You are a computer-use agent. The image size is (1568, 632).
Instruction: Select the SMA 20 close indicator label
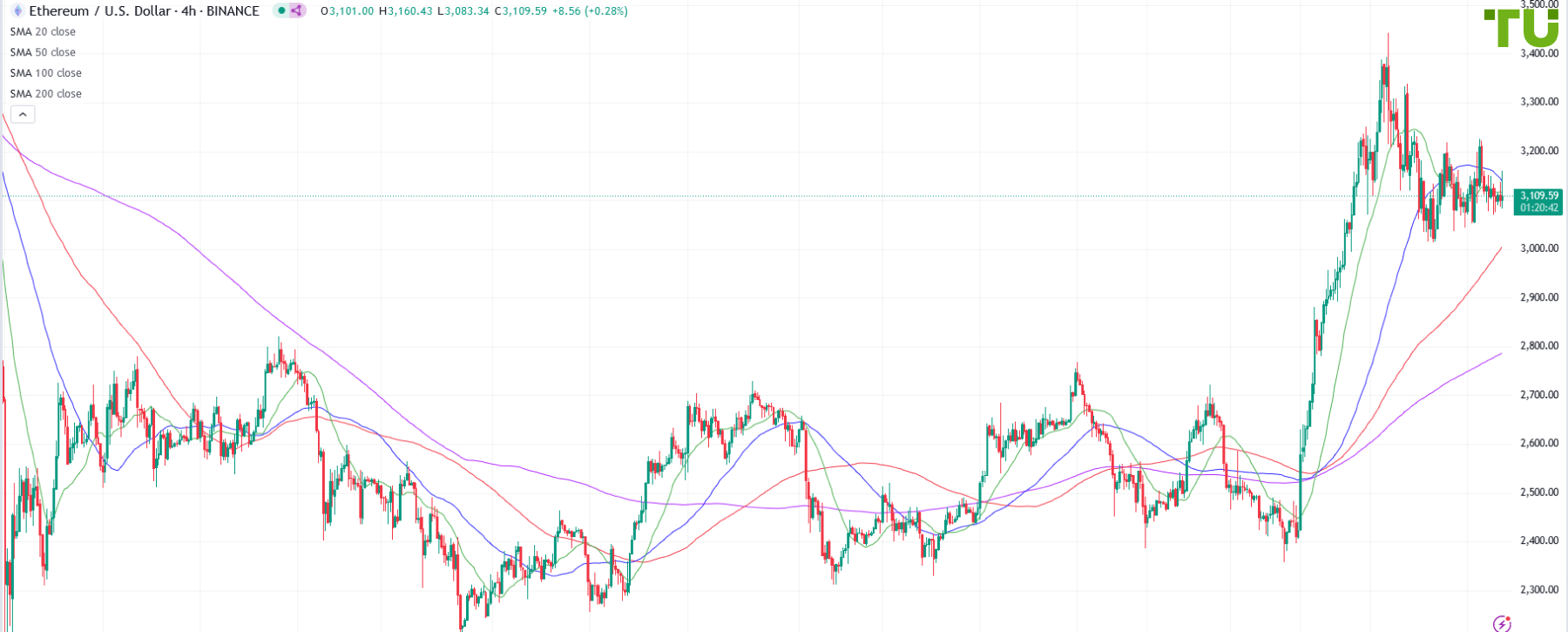click(43, 31)
